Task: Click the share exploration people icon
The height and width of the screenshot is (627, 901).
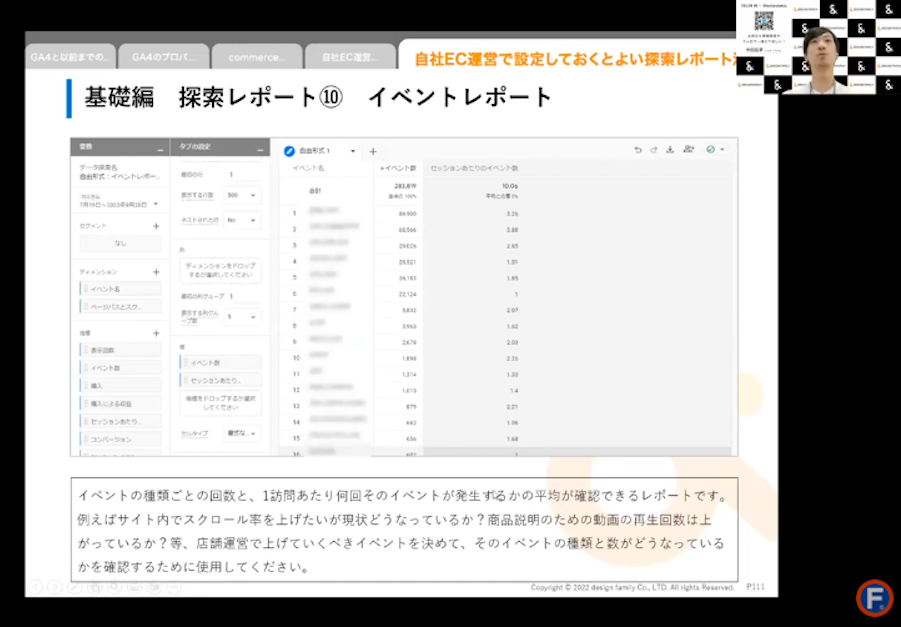Action: 688,149
